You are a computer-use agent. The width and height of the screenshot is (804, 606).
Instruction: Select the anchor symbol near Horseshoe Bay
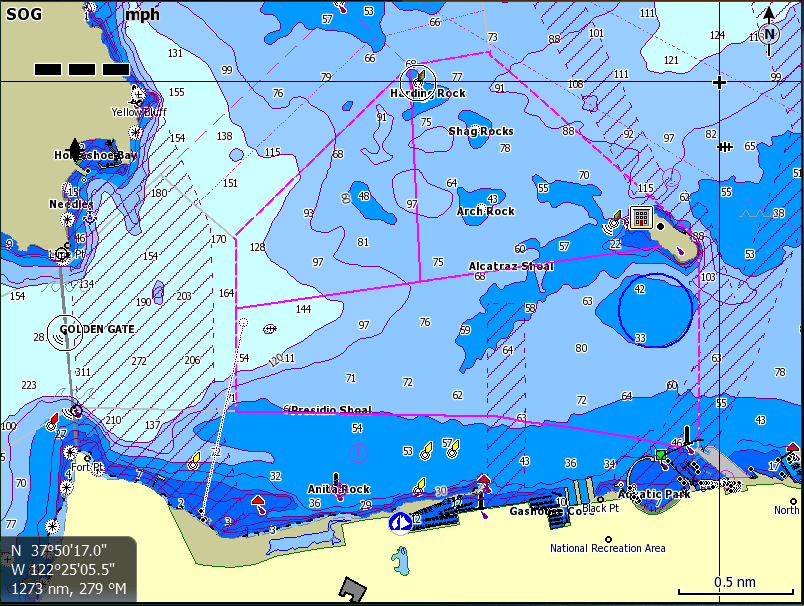75,149
